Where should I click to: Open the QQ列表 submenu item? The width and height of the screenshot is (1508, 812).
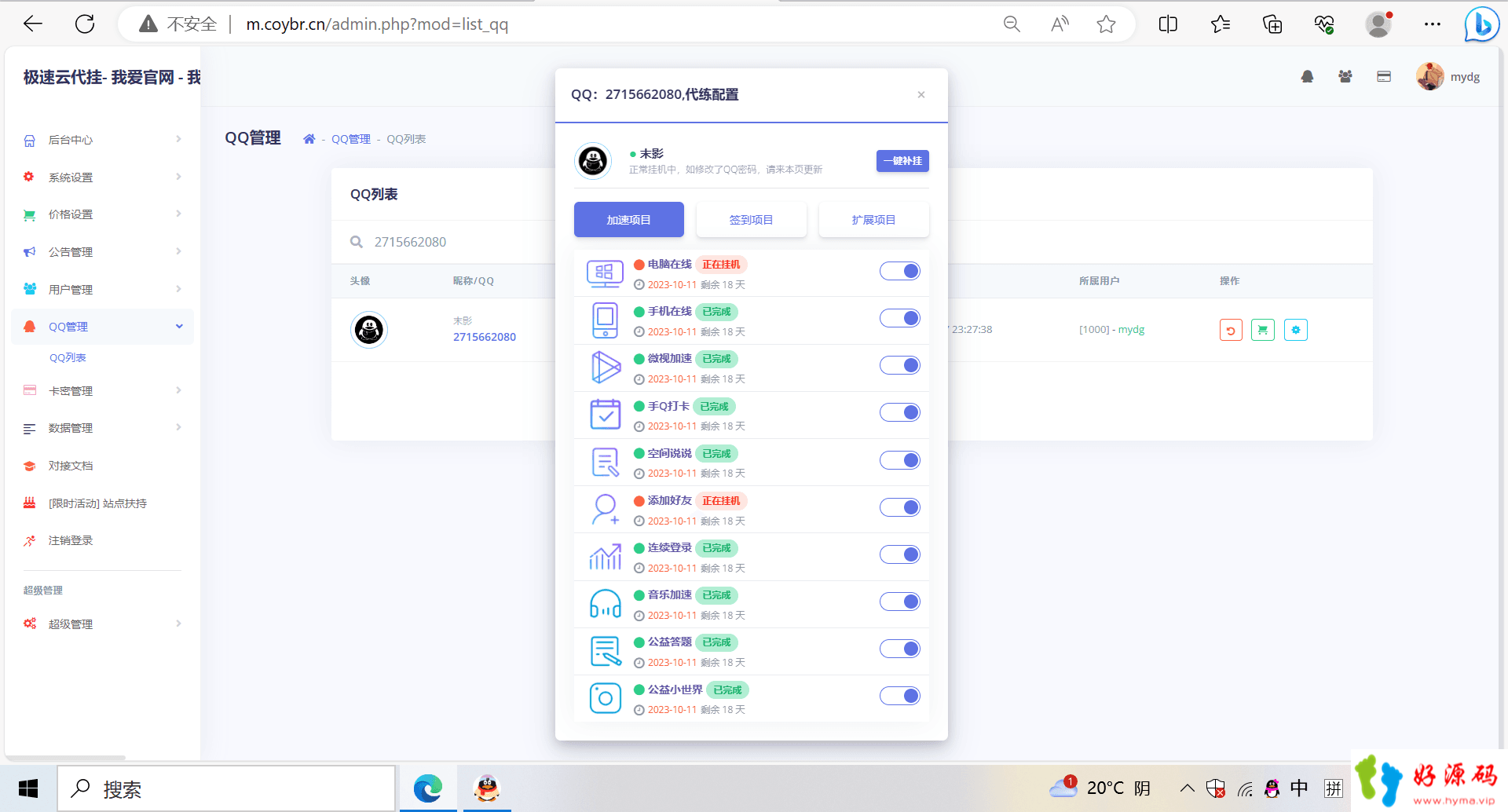(68, 357)
